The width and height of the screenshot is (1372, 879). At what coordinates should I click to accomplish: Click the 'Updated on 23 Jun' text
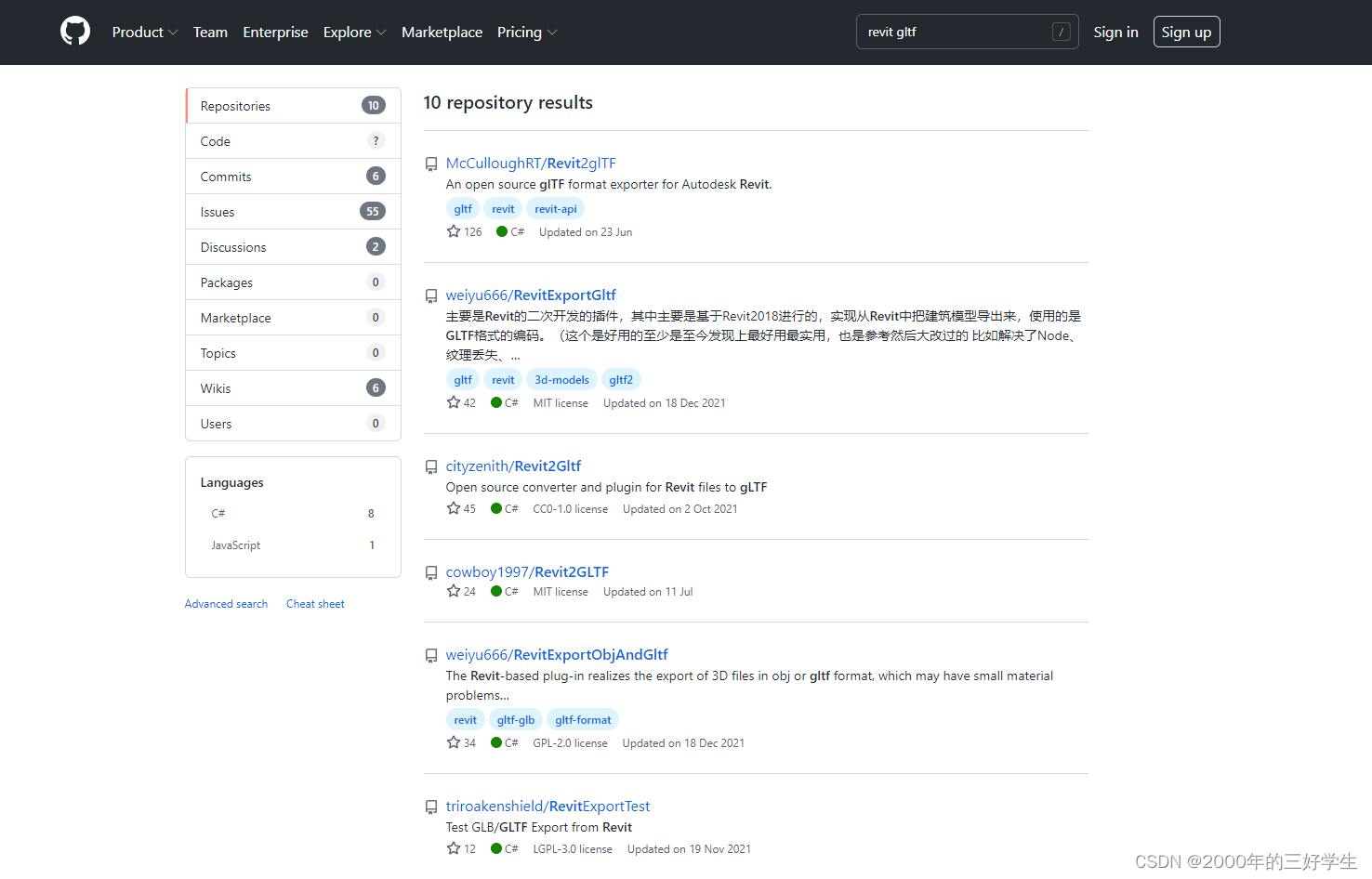pyautogui.click(x=586, y=232)
